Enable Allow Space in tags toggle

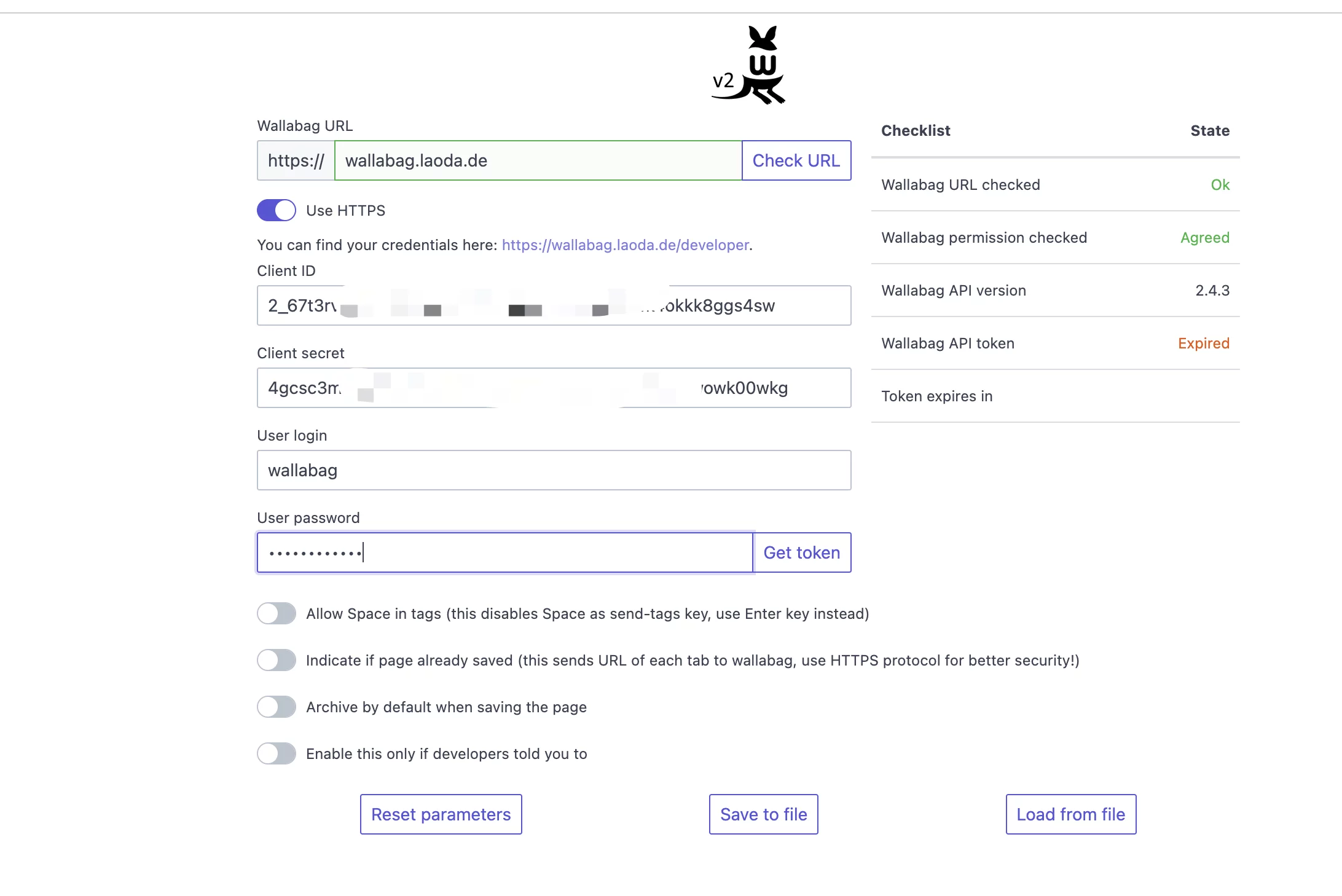pyautogui.click(x=277, y=613)
